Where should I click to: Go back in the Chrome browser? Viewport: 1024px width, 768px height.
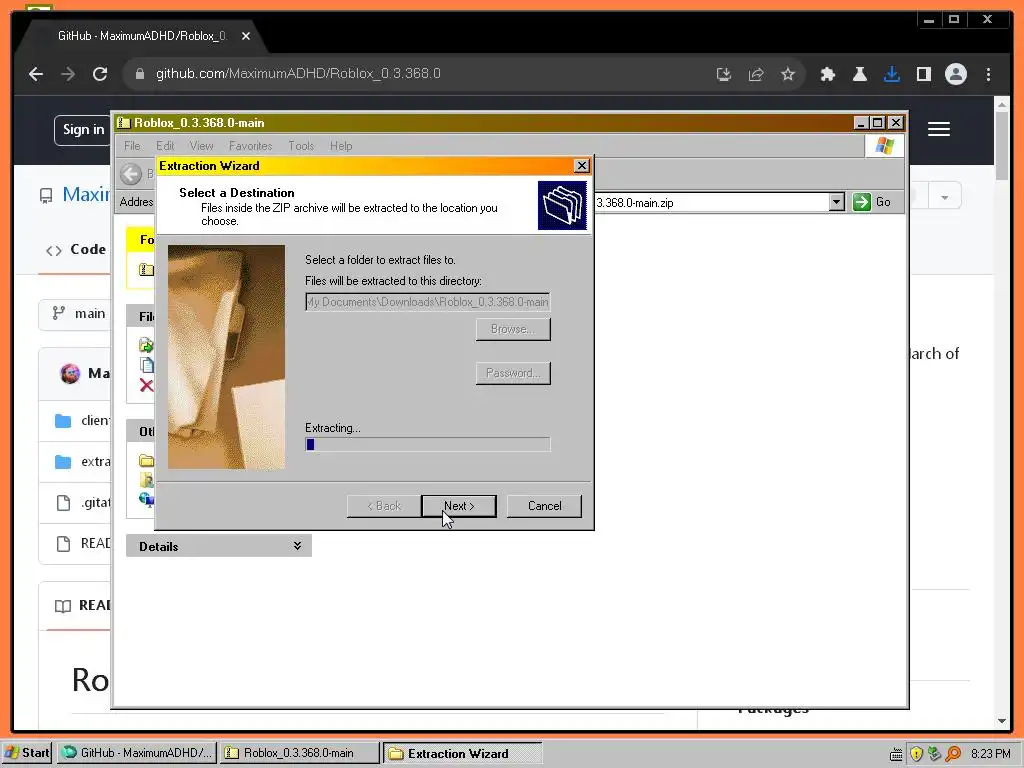(x=36, y=74)
